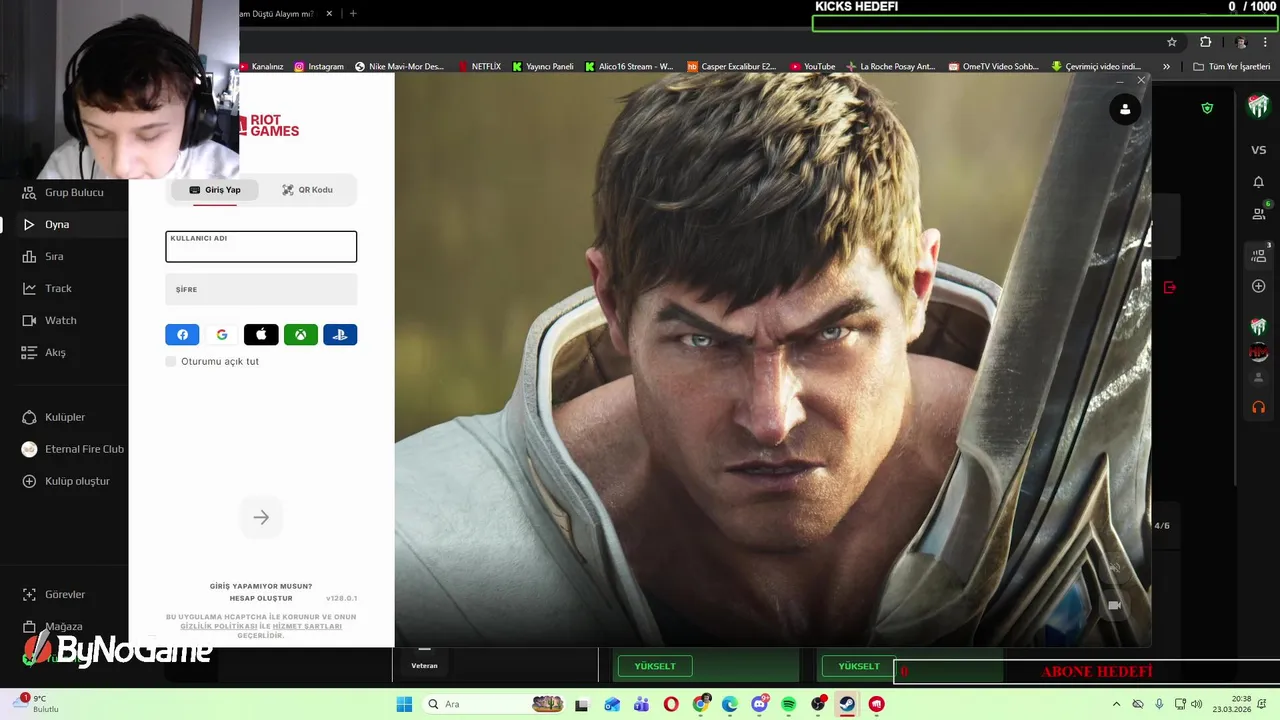Open the Hesap Oluştur link
Image resolution: width=1280 pixels, height=720 pixels.
pyautogui.click(x=261, y=598)
